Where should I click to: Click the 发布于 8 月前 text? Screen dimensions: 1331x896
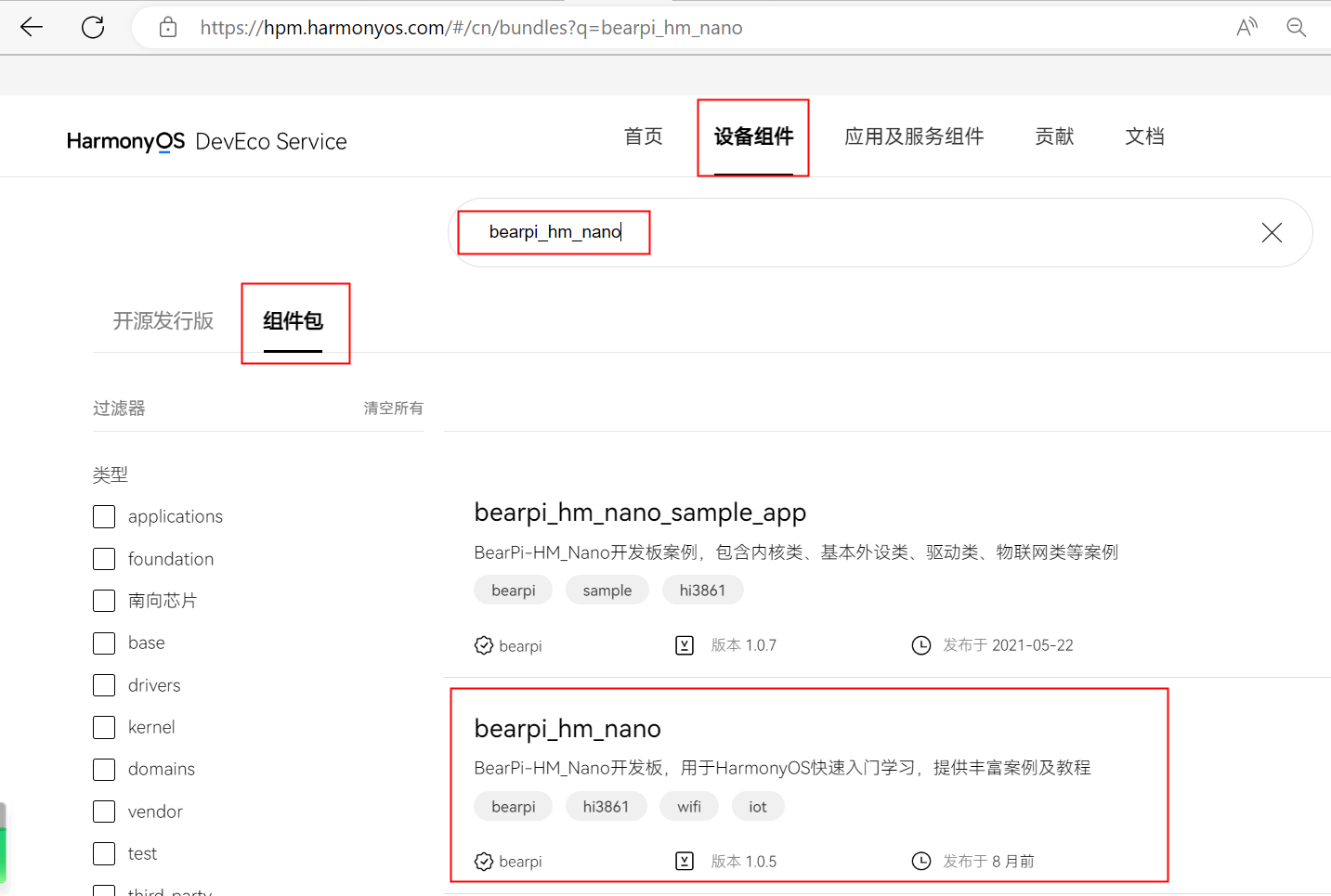[x=988, y=862]
